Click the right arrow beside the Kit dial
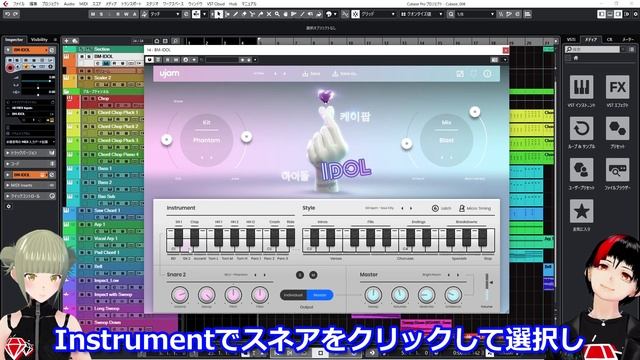Viewport: 640px width, 360px height. (246, 137)
